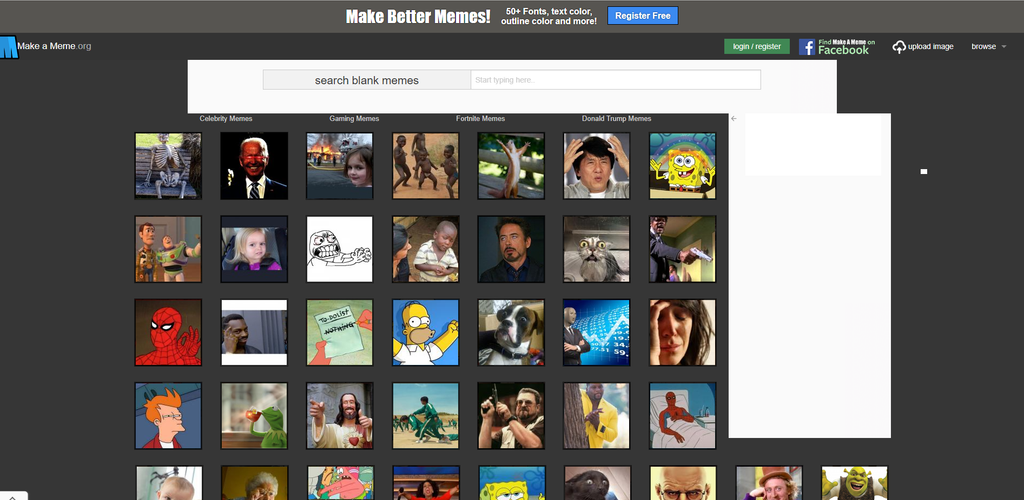This screenshot has width=1024, height=500.
Task: Click the small arrow beside the ad panel
Action: [733, 119]
